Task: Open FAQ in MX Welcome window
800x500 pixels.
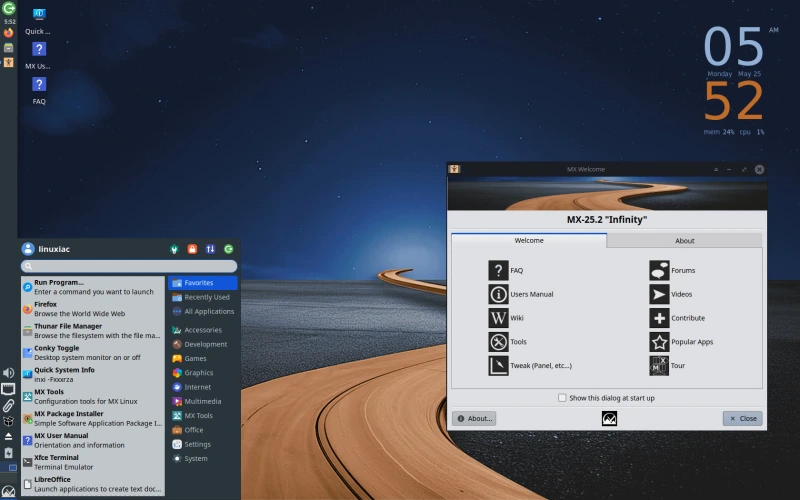Action: click(505, 270)
